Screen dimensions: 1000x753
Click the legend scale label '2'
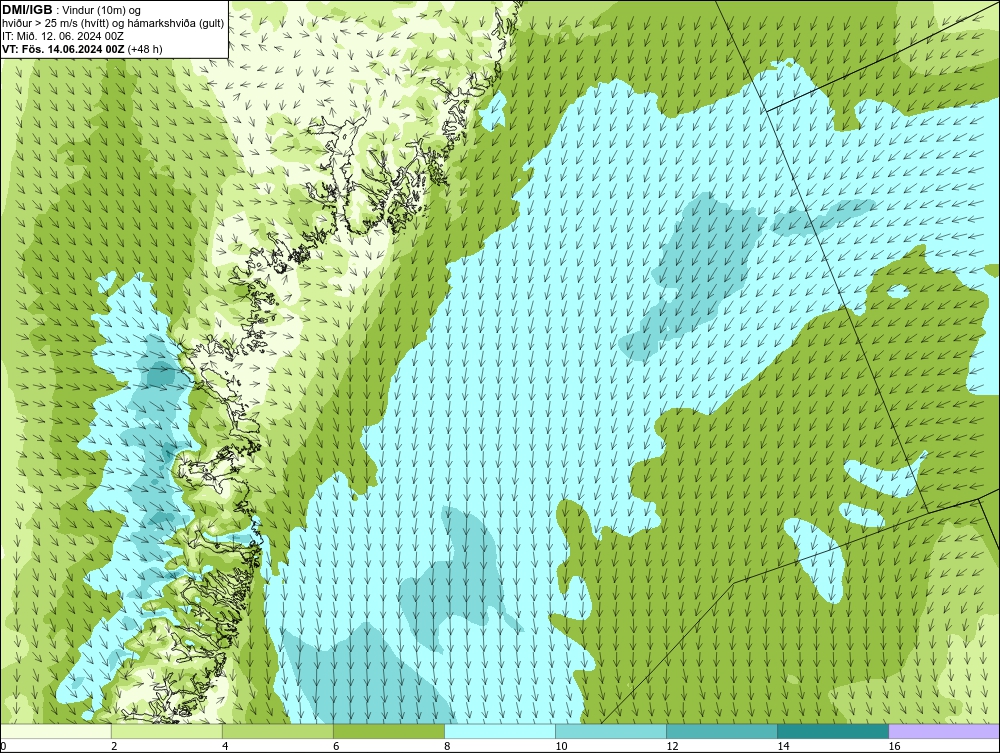[114, 746]
